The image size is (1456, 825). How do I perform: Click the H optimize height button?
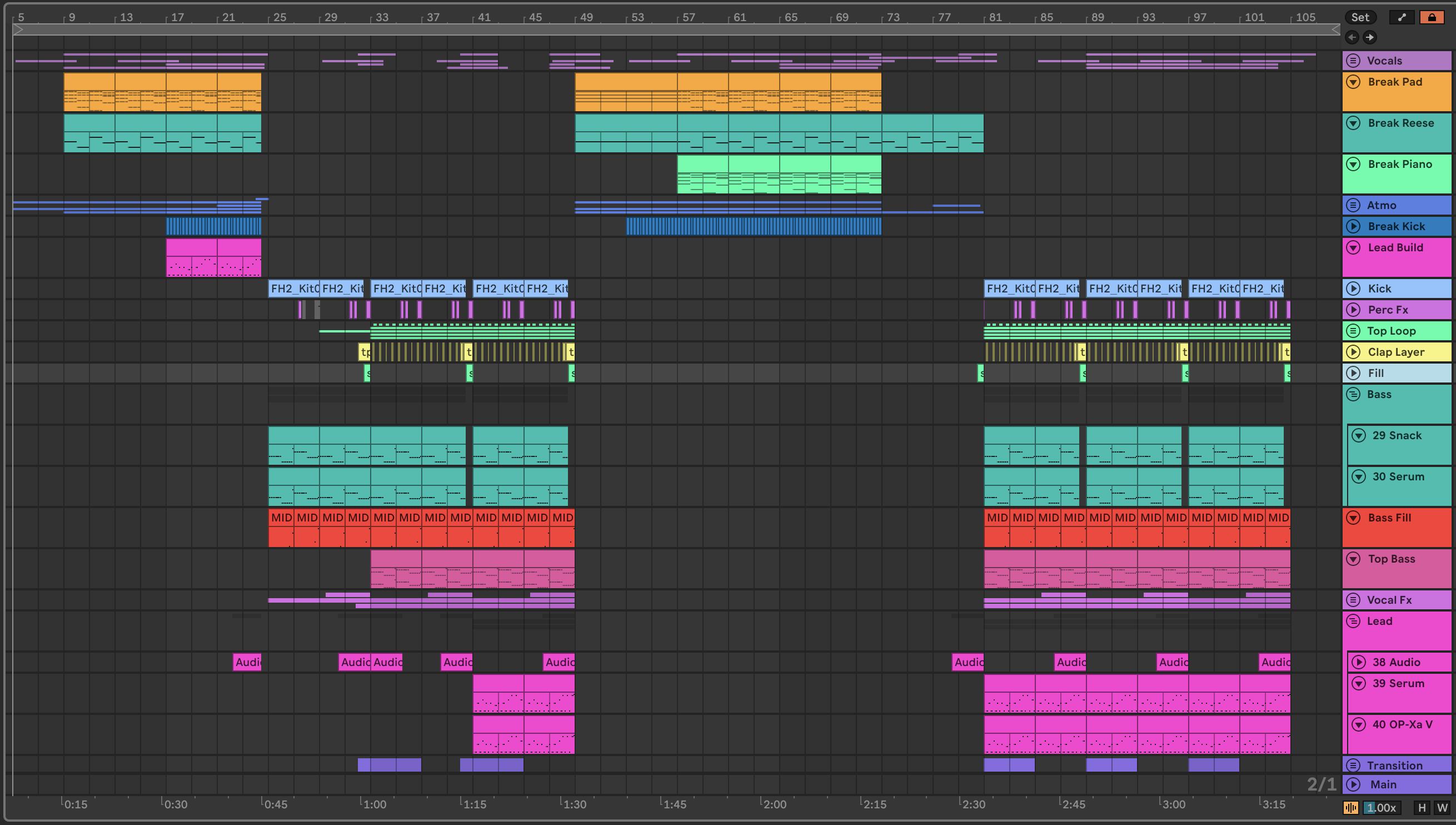pos(1422,807)
